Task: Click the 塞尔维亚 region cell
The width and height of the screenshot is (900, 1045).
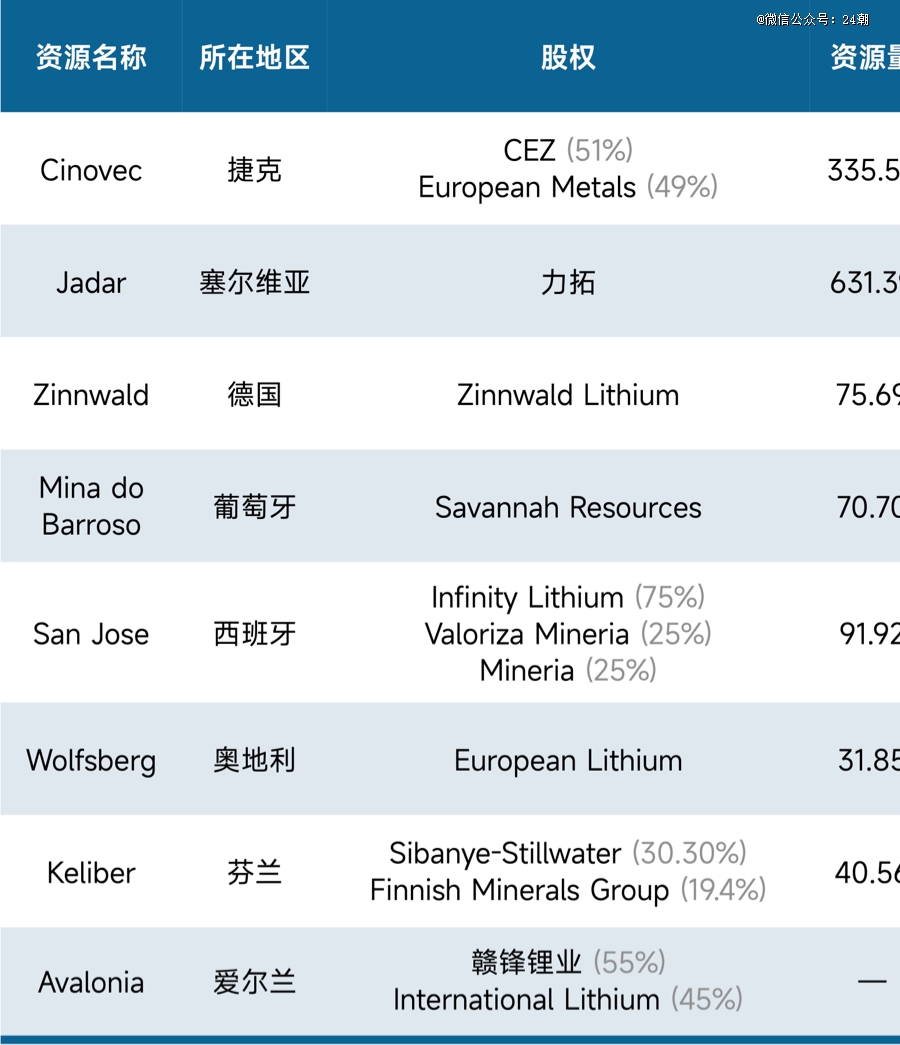Action: 255,283
